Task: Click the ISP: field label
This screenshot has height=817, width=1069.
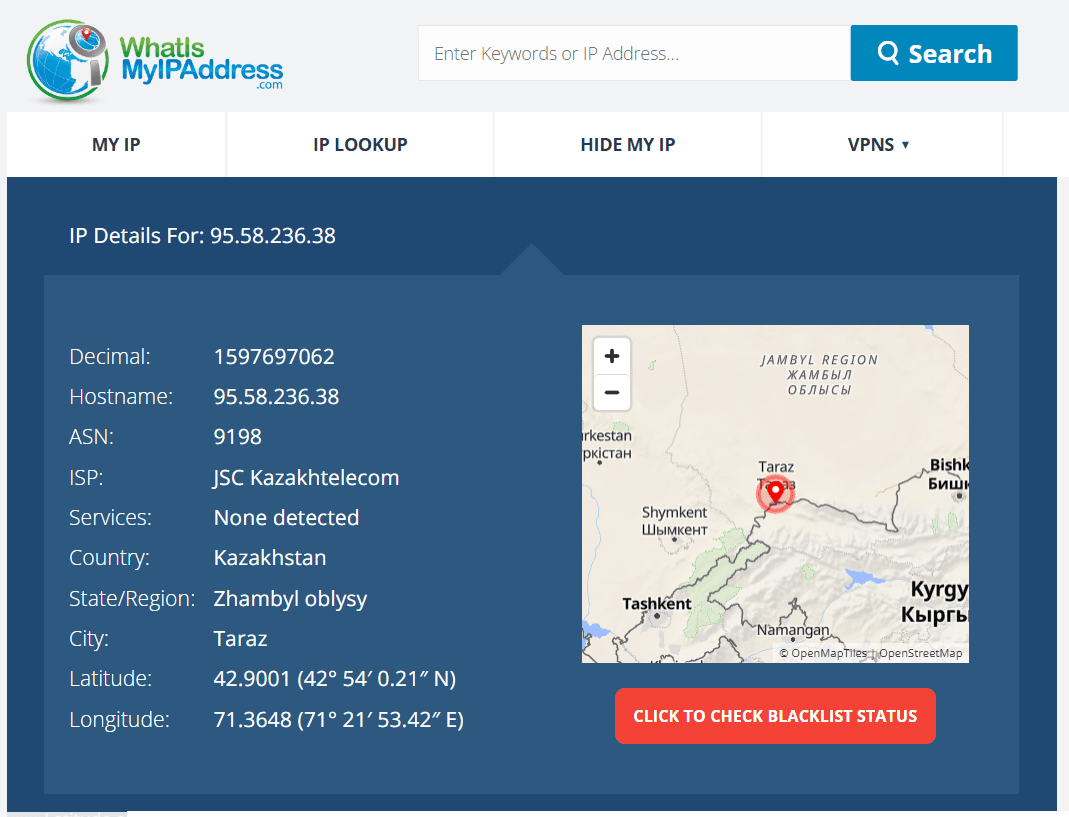Action: [86, 477]
